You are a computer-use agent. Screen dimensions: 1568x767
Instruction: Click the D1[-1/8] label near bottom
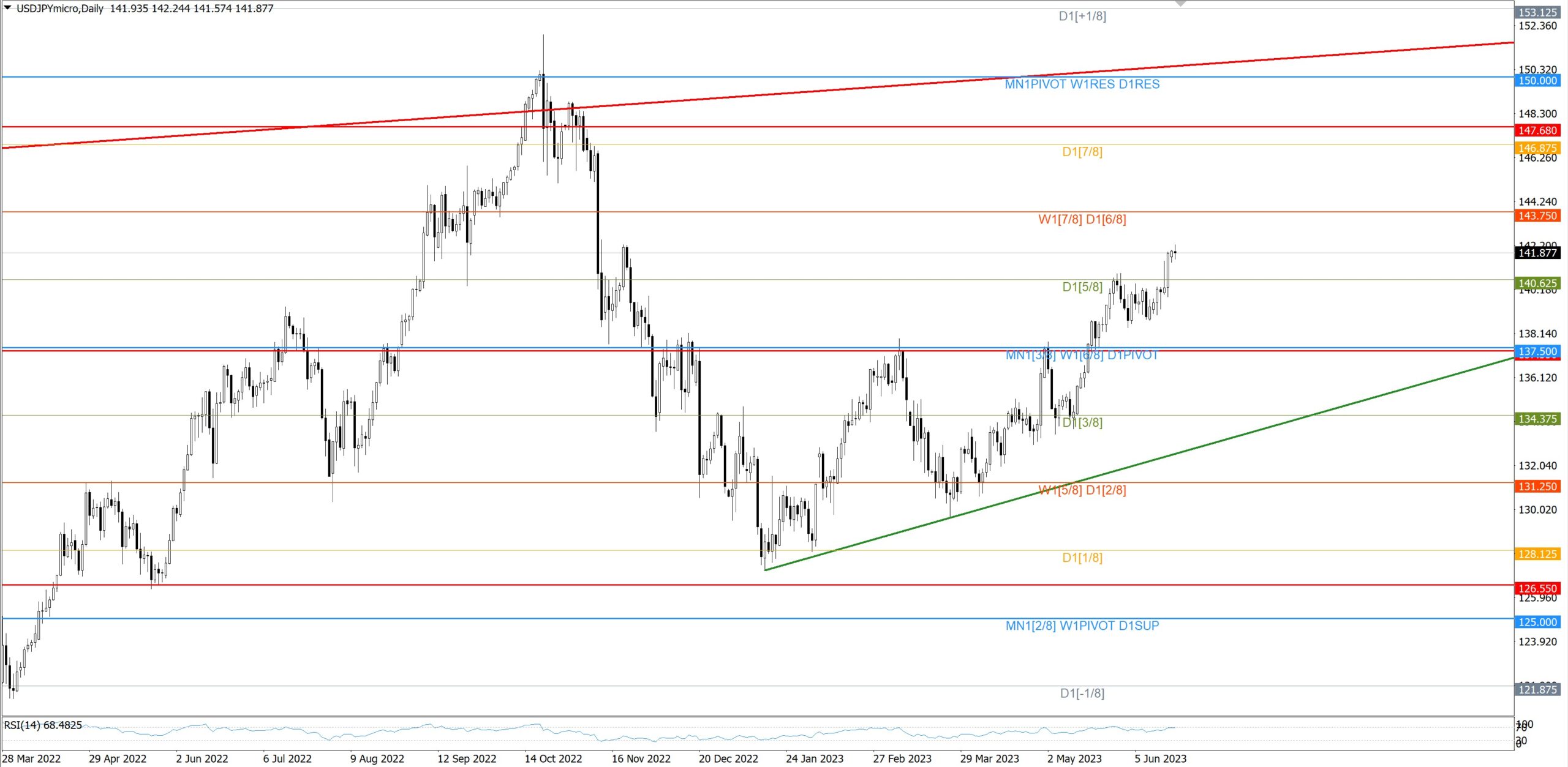(x=1082, y=693)
